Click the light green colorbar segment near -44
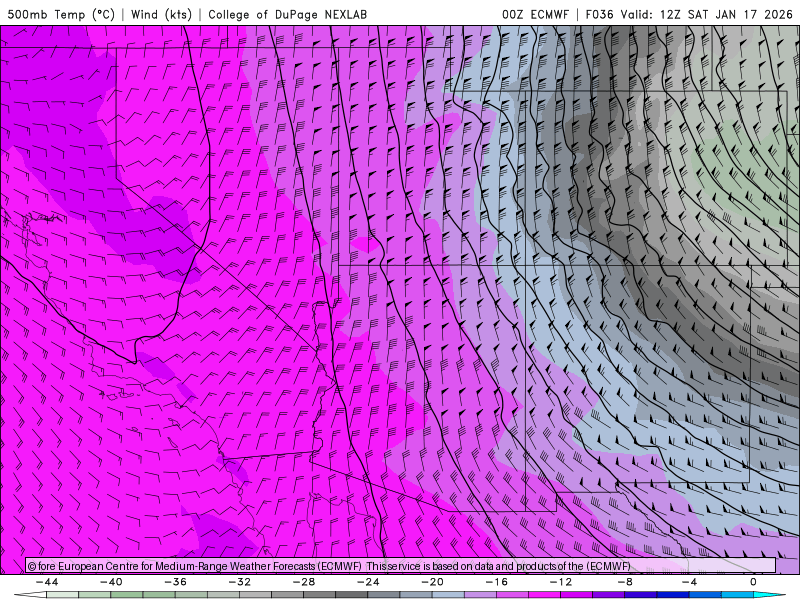 (x=62, y=595)
